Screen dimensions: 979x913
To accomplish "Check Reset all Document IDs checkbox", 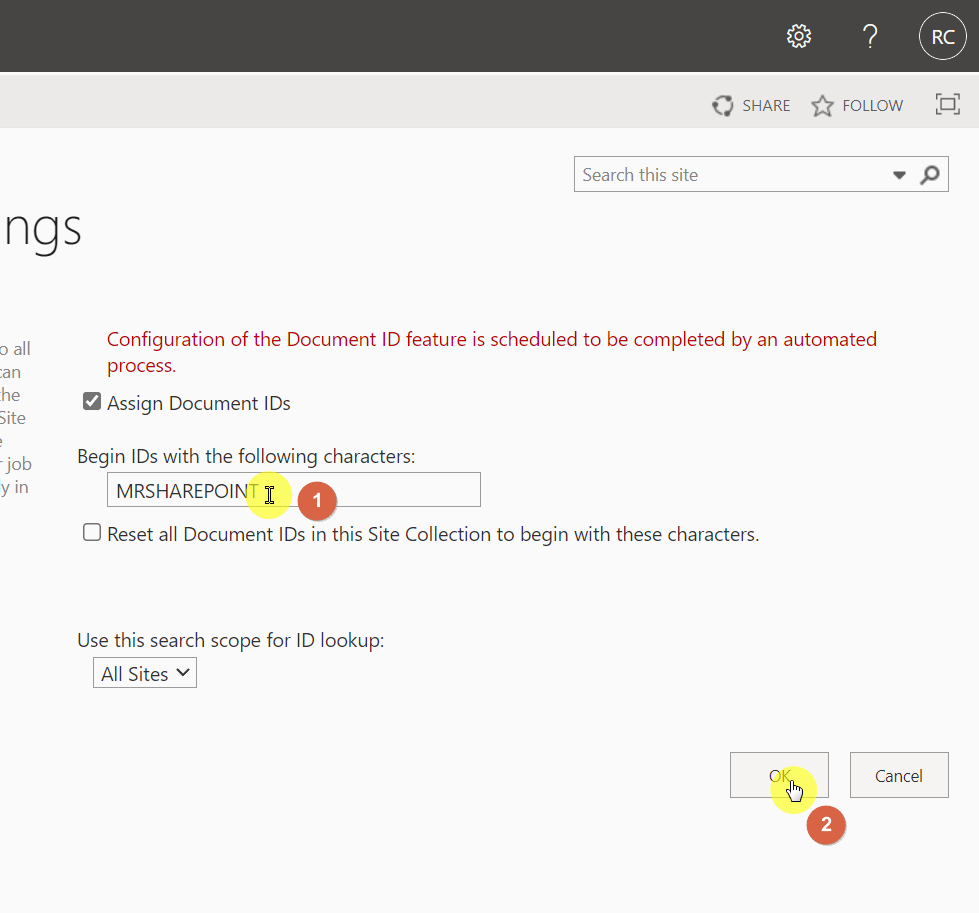I will click(92, 533).
